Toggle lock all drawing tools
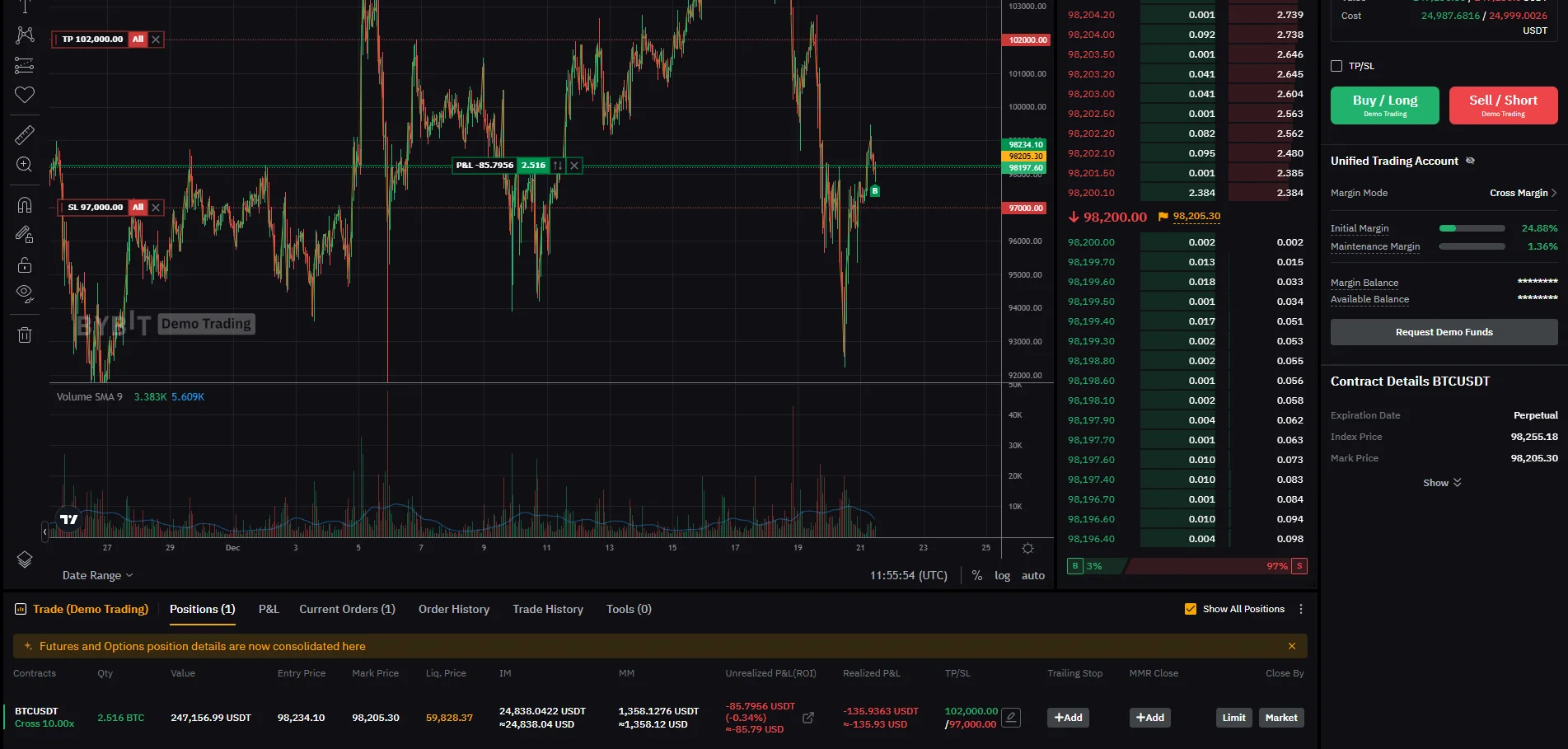 (x=25, y=264)
